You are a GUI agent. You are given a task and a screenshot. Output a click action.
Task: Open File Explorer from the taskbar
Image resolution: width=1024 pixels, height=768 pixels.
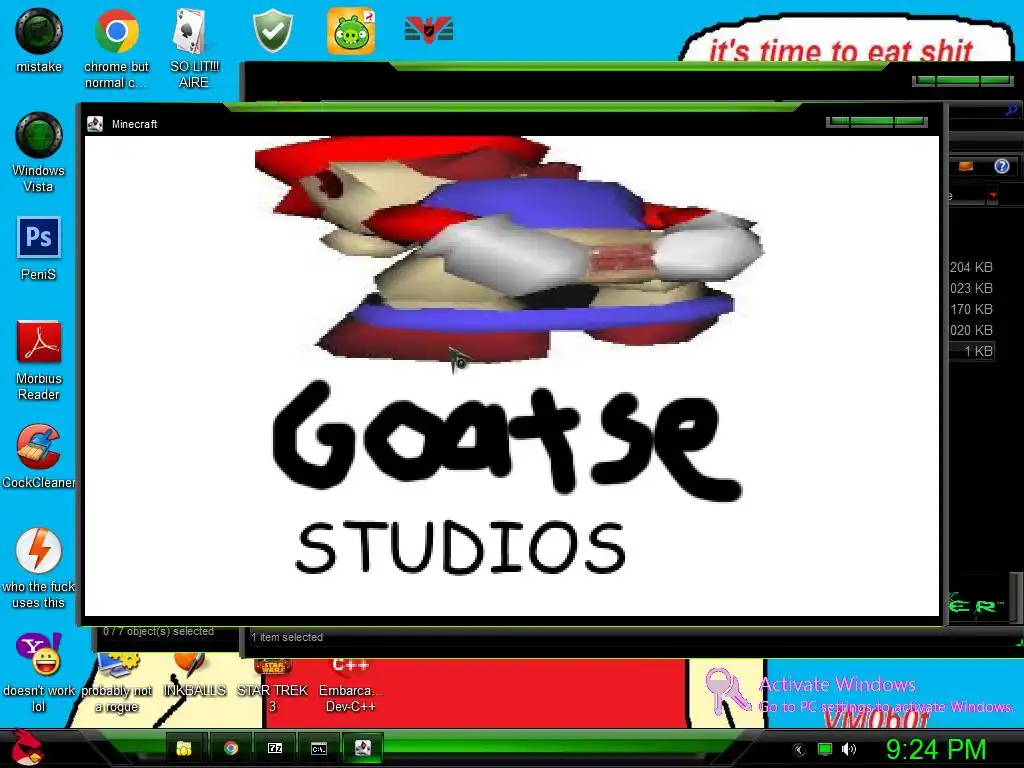pyautogui.click(x=184, y=748)
